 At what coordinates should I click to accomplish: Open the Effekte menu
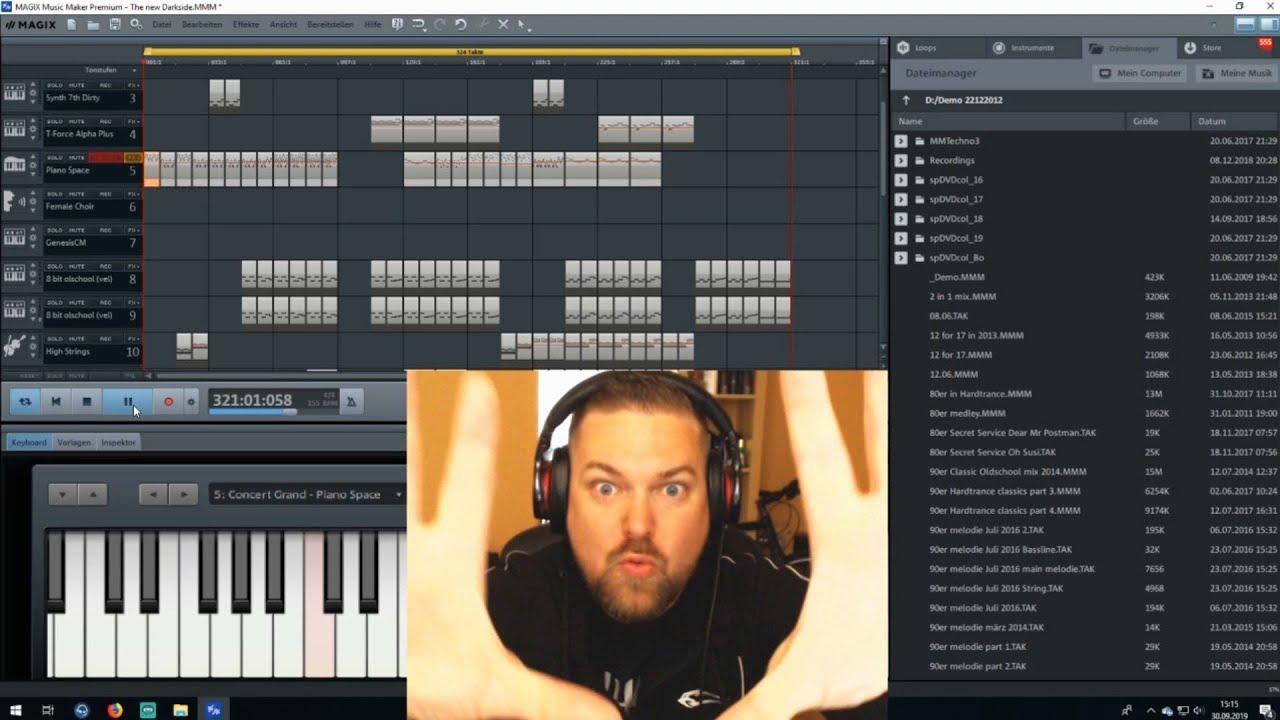tap(246, 24)
